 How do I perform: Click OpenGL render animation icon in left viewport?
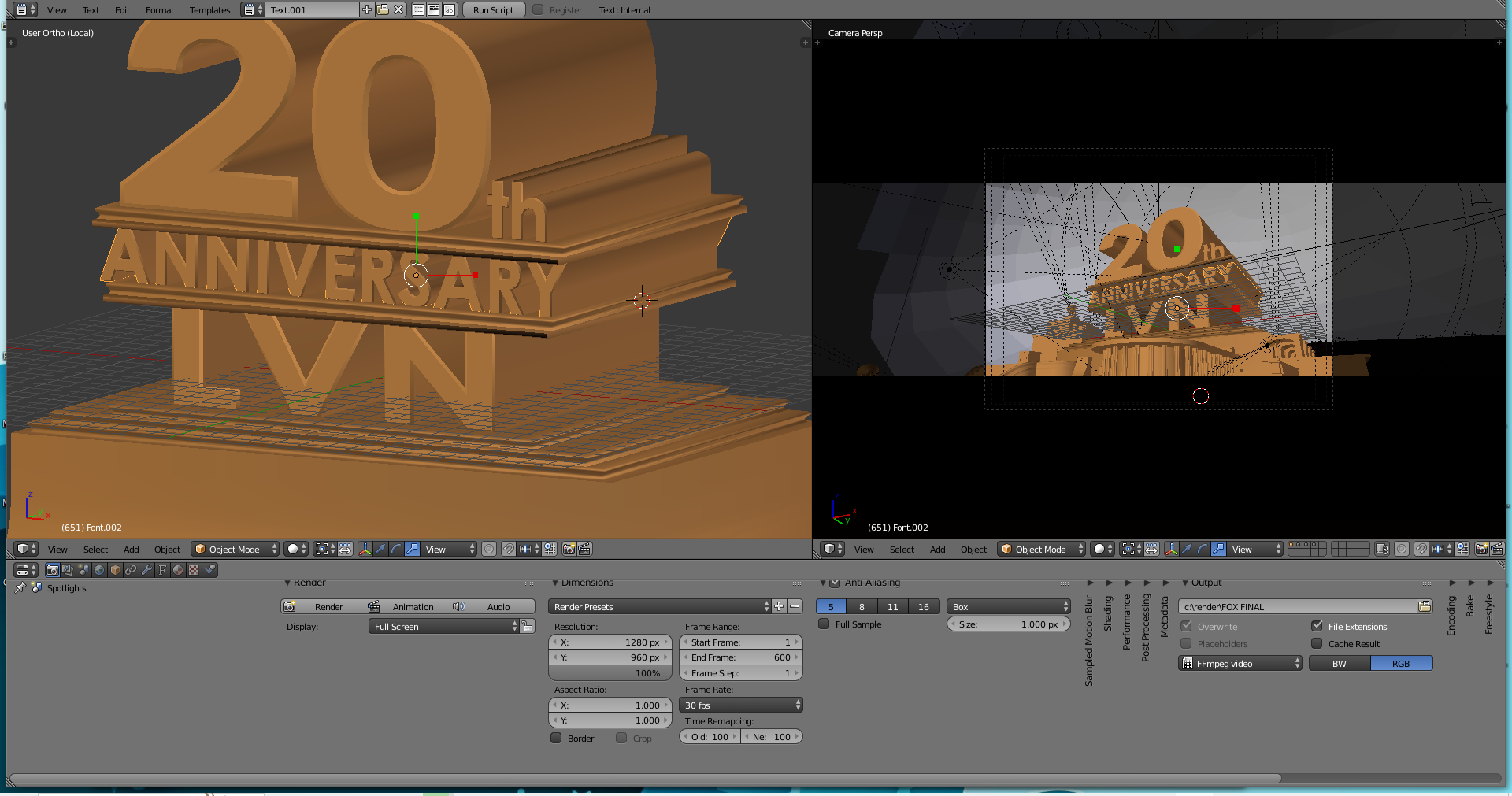pyautogui.click(x=585, y=549)
